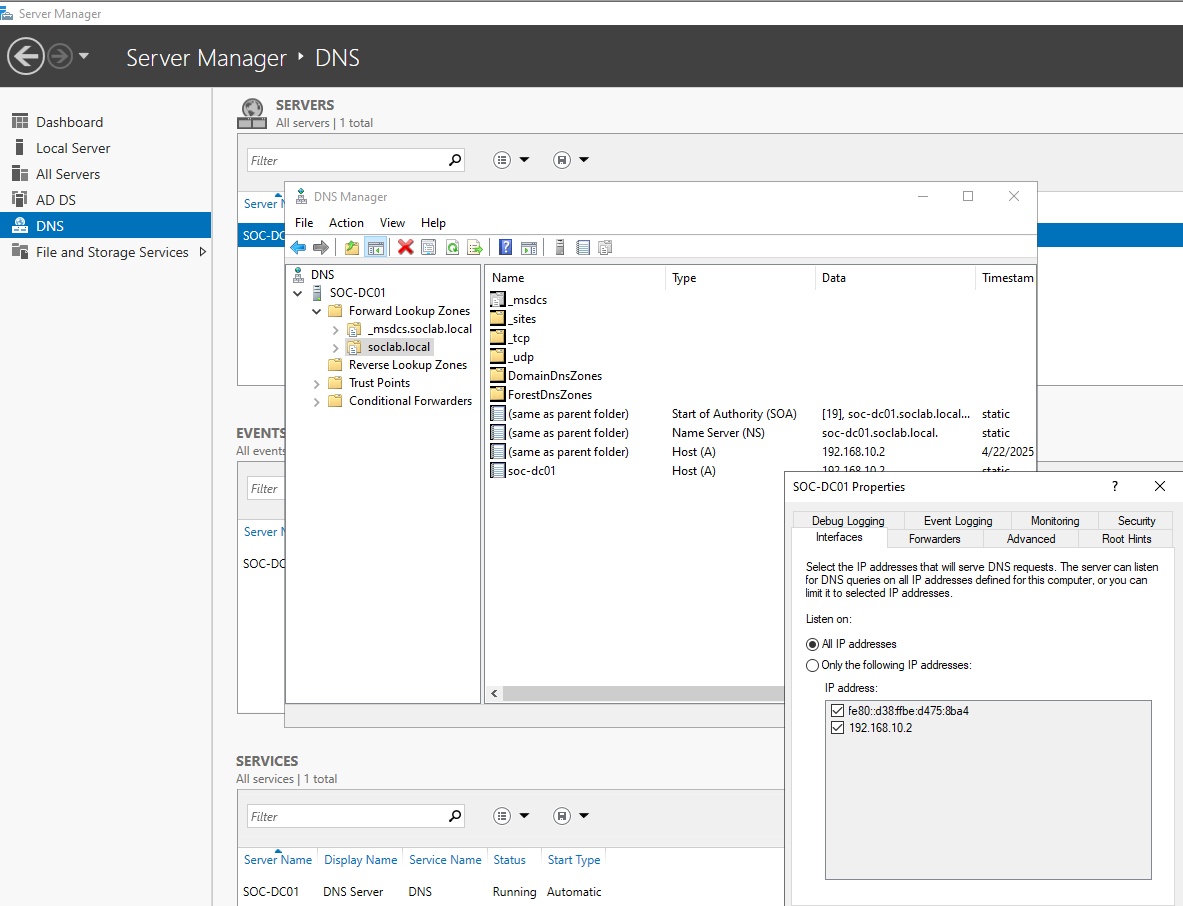Sort services by Display Name column
Viewport: 1183px width, 906px height.
coord(361,860)
